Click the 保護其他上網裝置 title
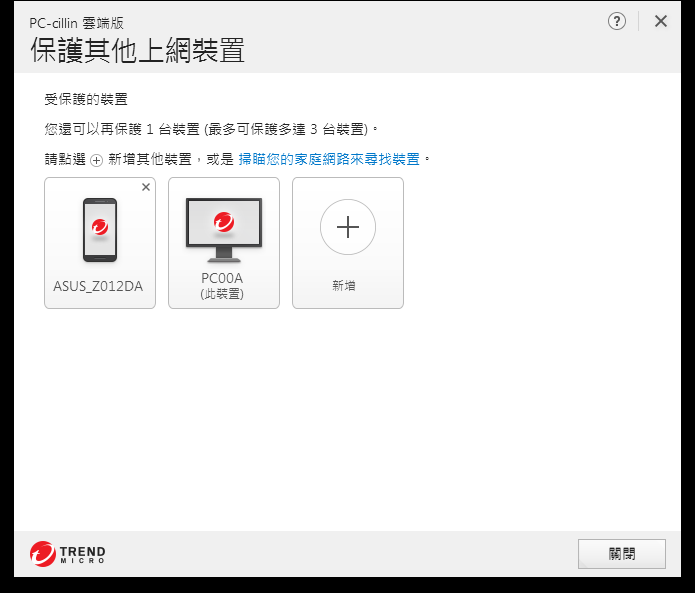 point(137,50)
